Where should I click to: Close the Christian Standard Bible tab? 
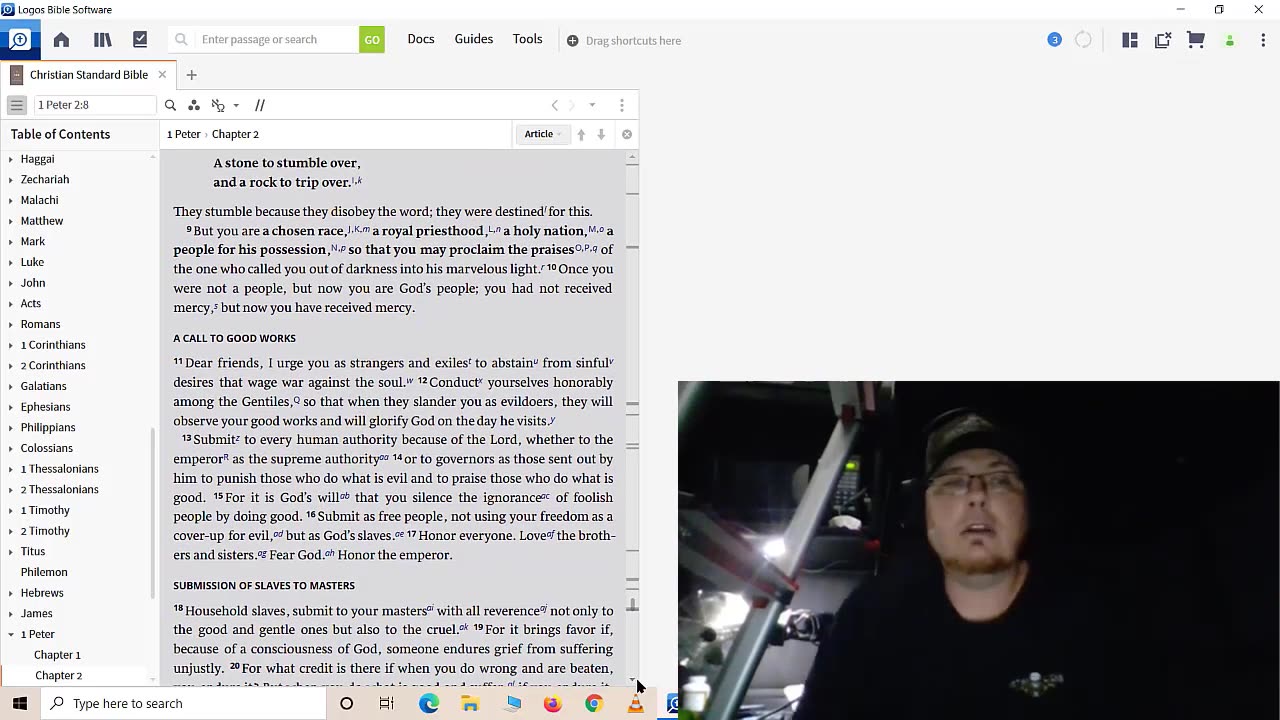click(162, 75)
